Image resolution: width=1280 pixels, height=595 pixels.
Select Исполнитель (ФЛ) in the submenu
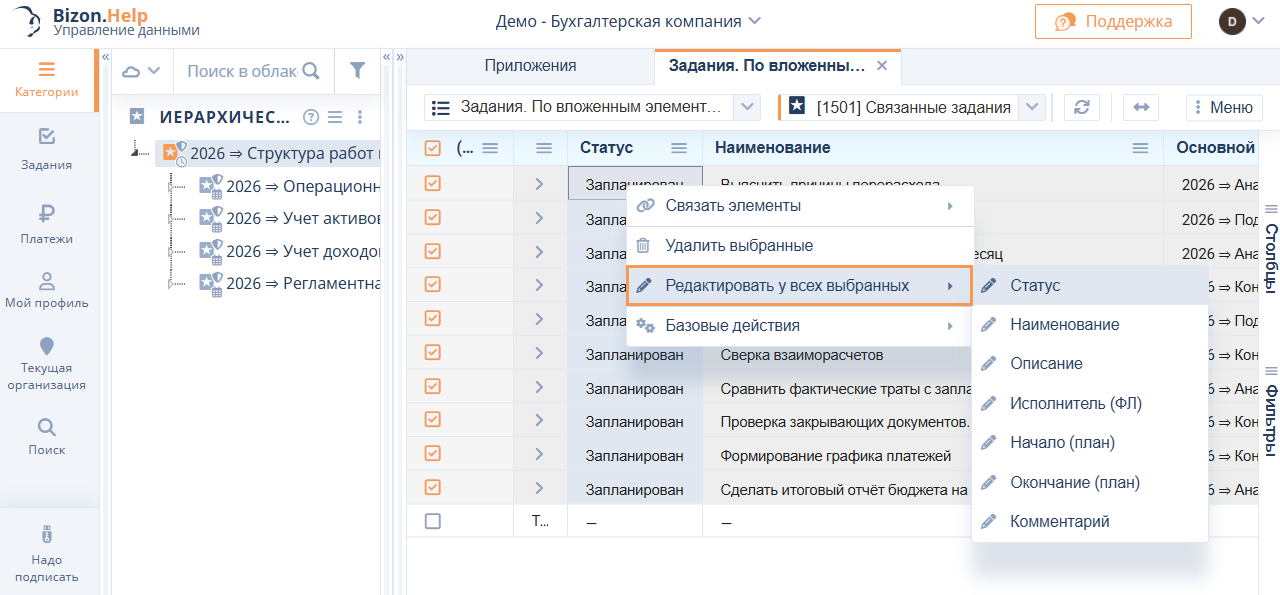[x=1075, y=403]
